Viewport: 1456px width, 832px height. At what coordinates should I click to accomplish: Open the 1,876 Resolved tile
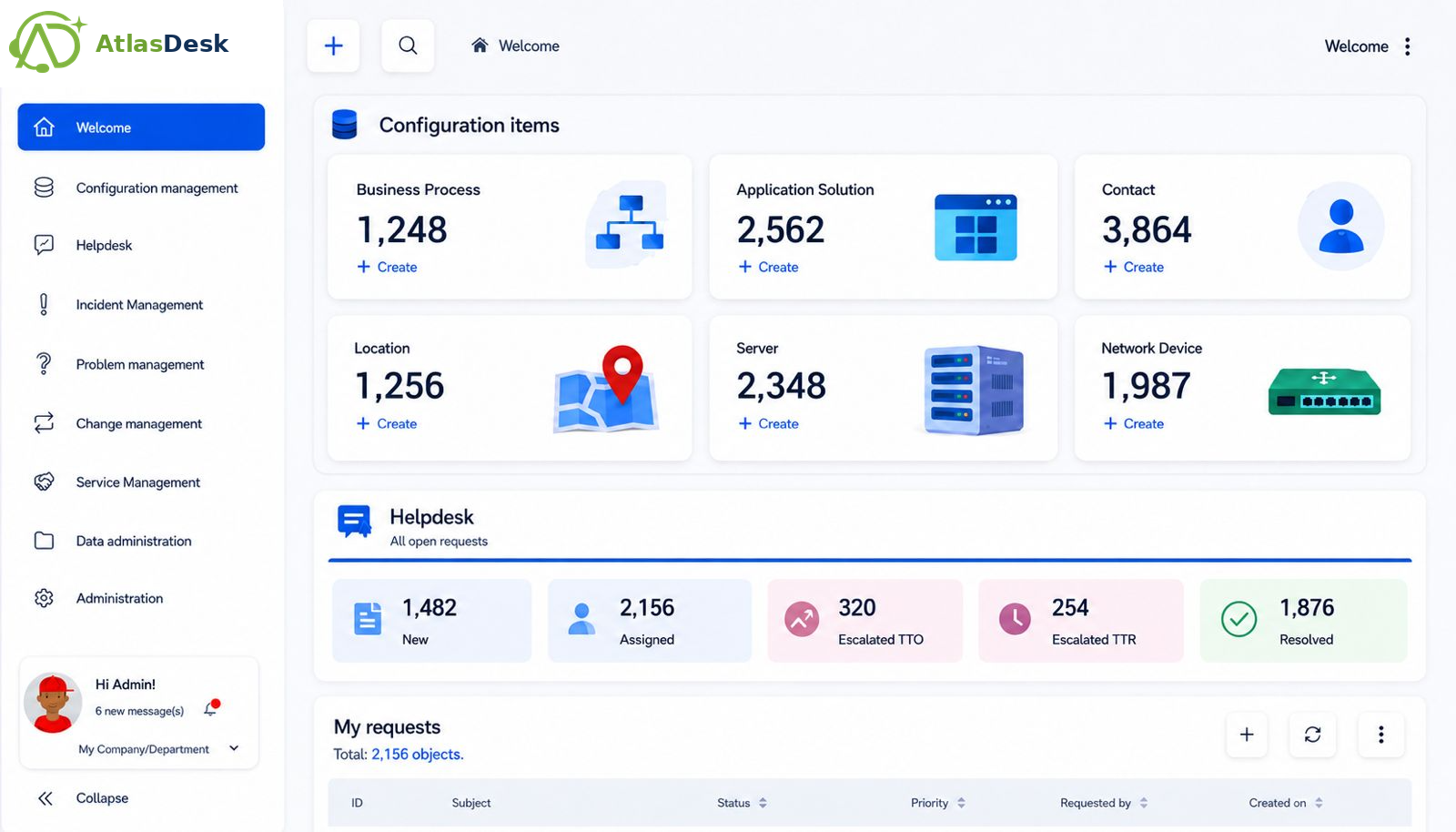pyautogui.click(x=1303, y=621)
